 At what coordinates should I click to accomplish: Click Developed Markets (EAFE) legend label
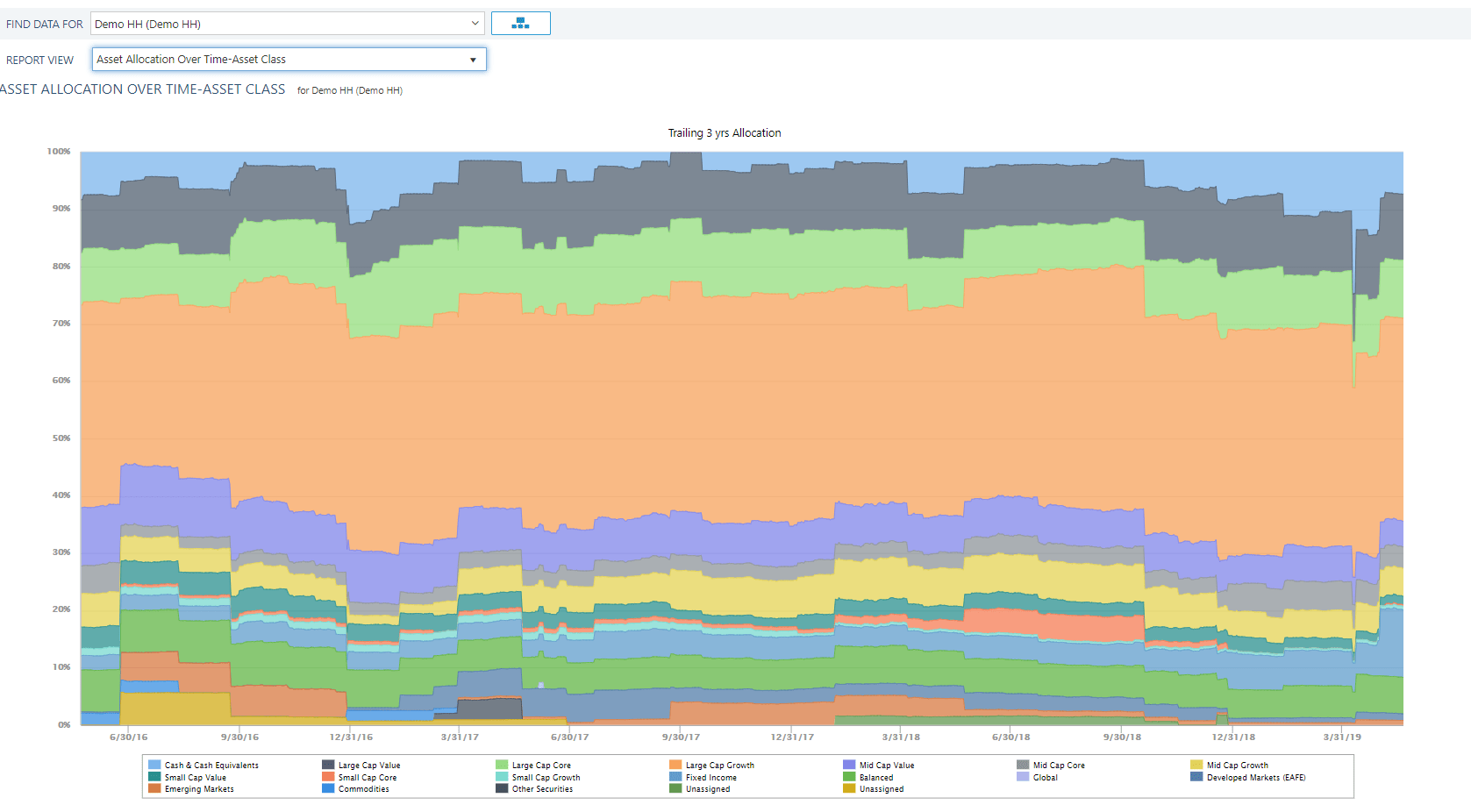click(x=1256, y=778)
